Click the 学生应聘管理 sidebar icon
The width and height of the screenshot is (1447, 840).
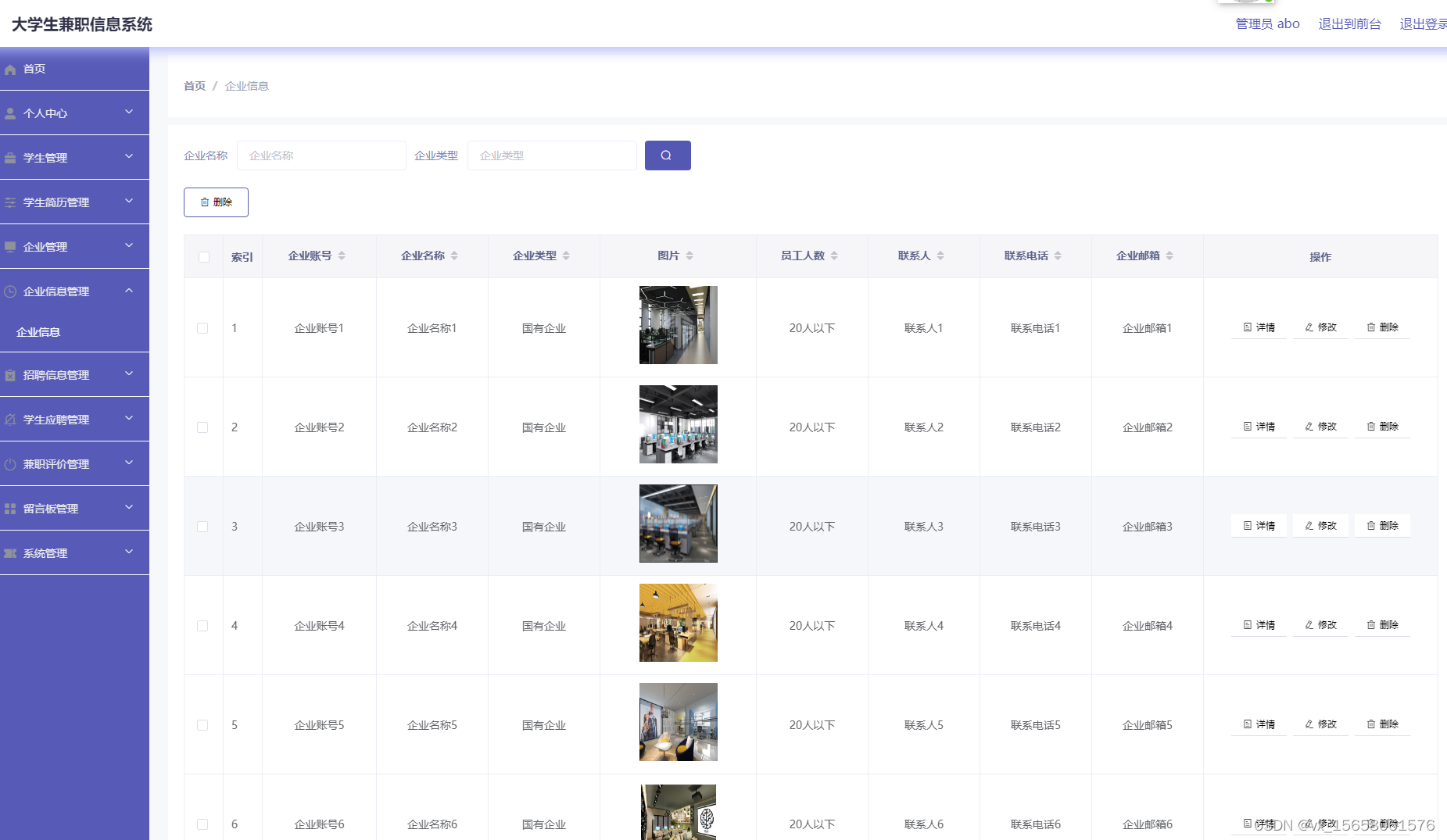coord(10,420)
